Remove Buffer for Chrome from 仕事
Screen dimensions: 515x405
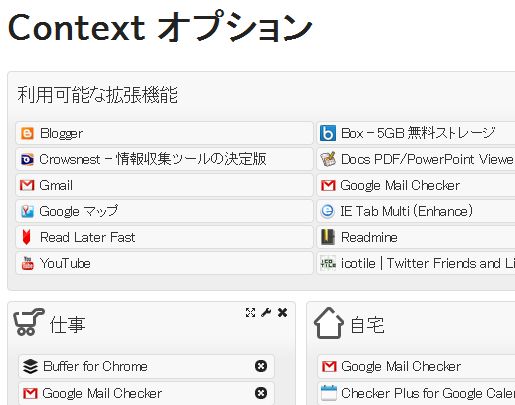point(261,366)
